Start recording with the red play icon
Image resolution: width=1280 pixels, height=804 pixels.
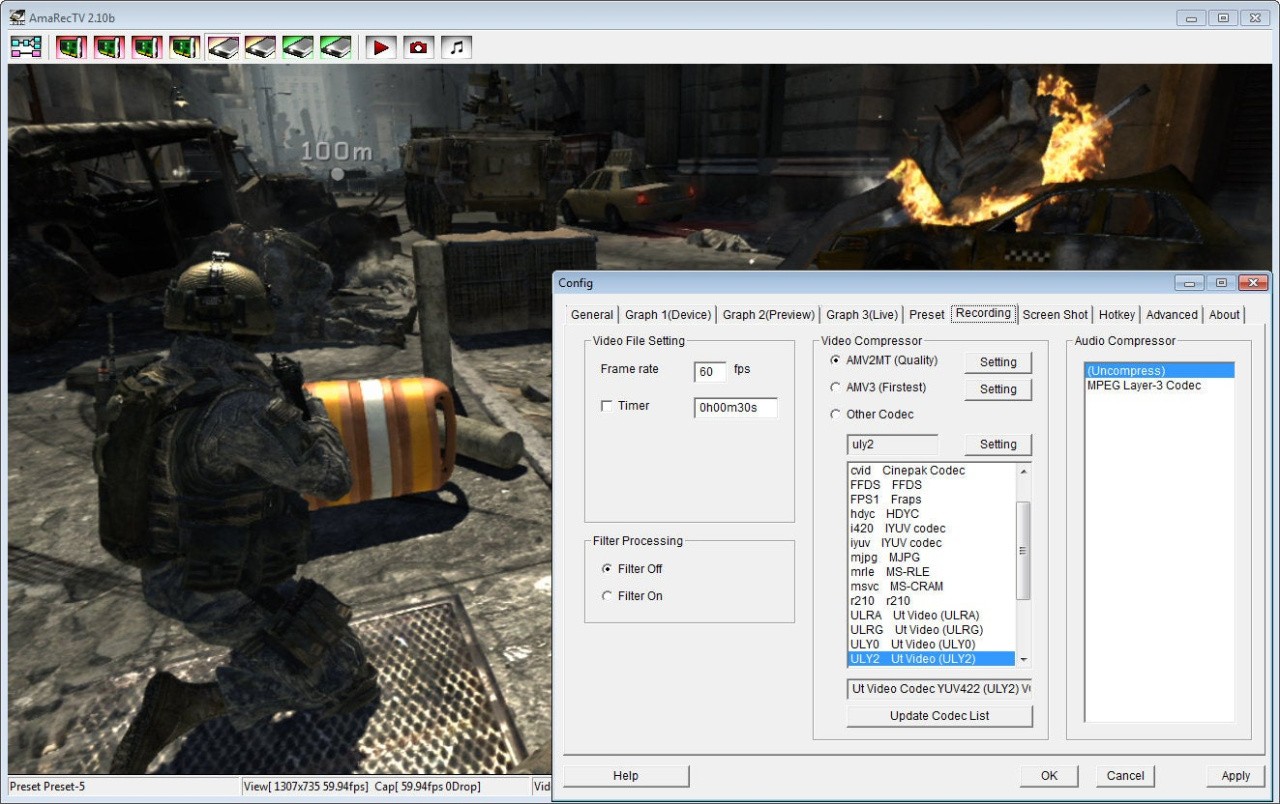pyautogui.click(x=381, y=47)
